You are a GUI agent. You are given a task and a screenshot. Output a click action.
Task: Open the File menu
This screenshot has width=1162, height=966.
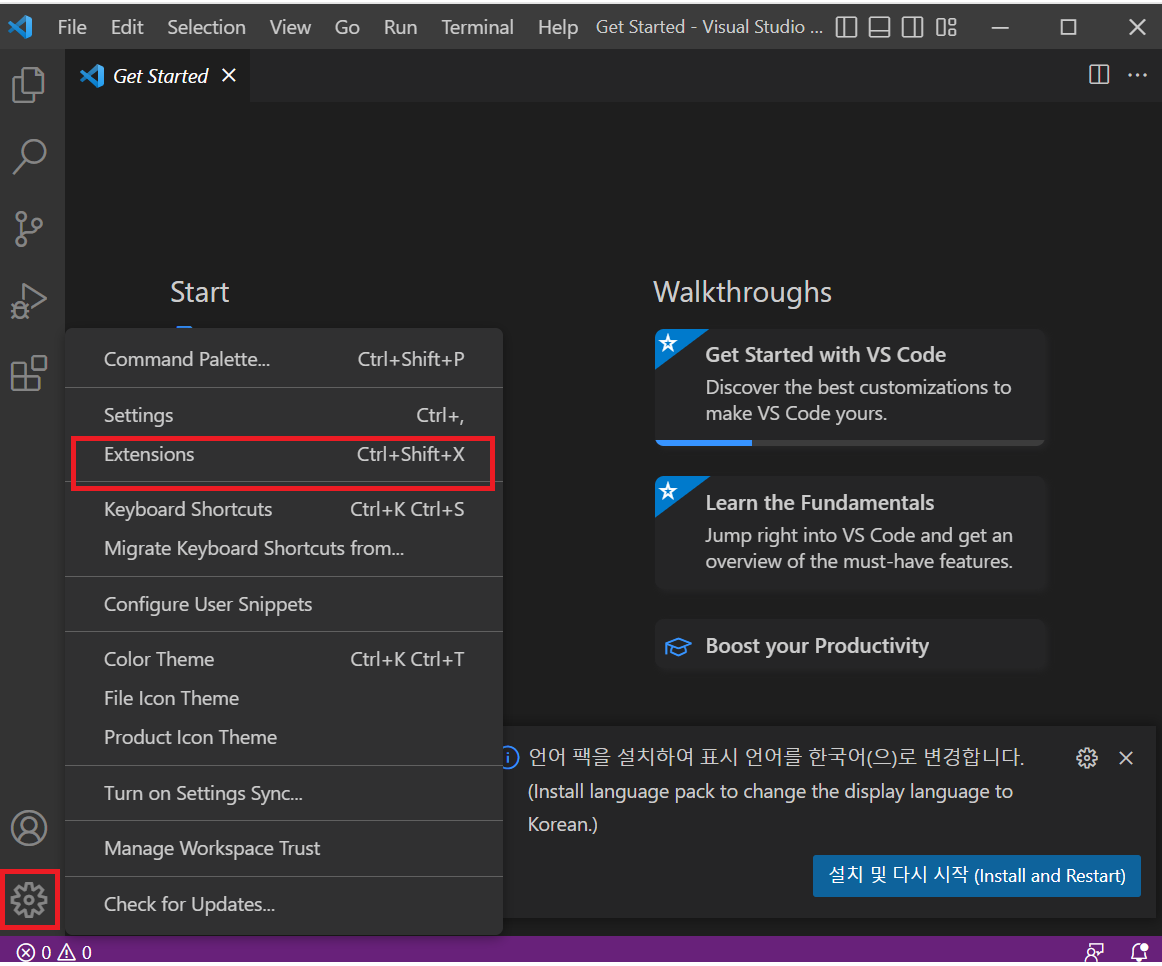coord(72,27)
